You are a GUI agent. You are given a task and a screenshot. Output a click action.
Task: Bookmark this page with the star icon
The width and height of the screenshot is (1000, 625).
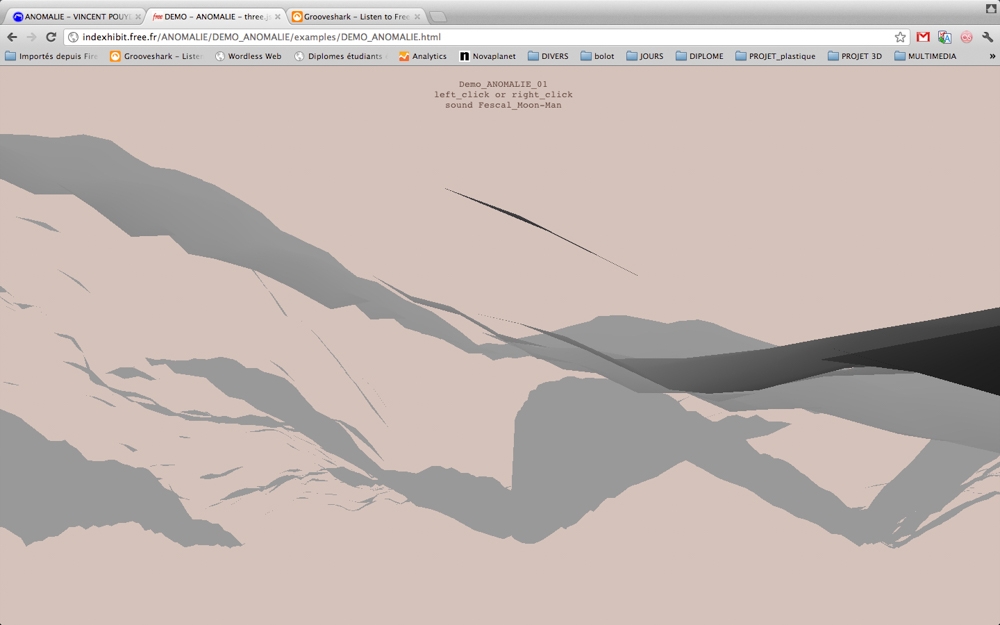(x=900, y=37)
